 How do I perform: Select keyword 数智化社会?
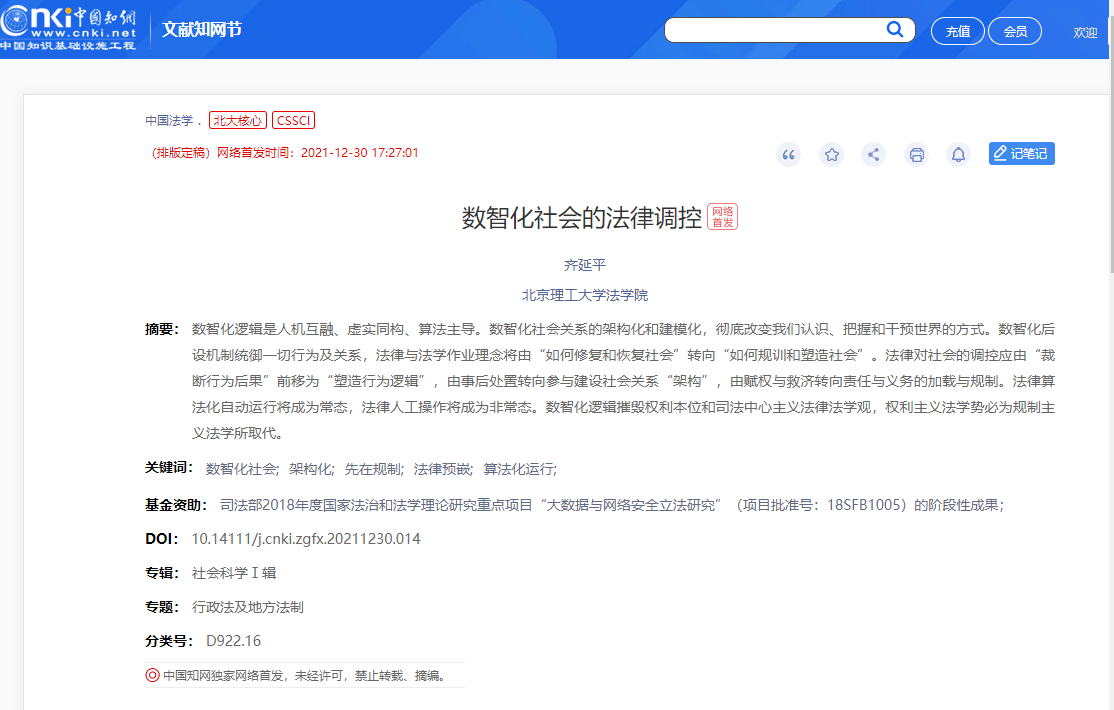tap(241, 469)
